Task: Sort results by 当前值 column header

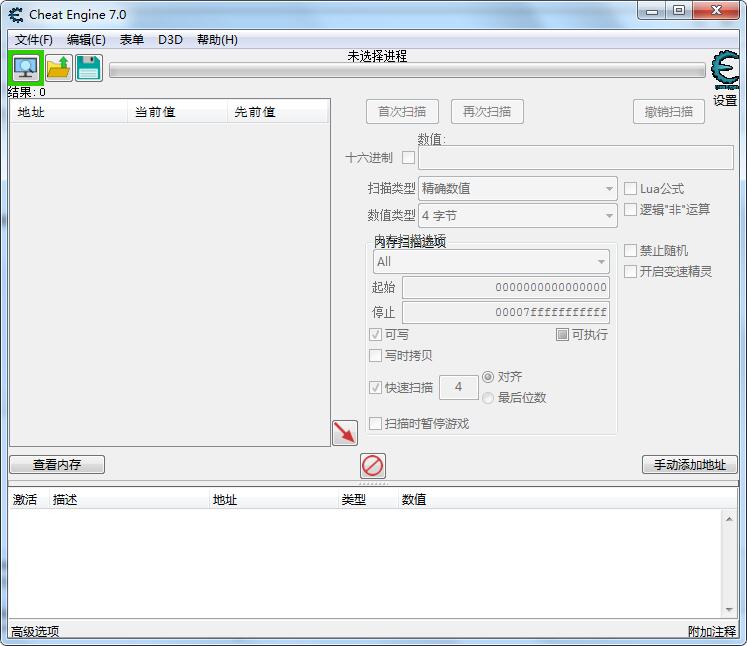Action: pos(177,112)
